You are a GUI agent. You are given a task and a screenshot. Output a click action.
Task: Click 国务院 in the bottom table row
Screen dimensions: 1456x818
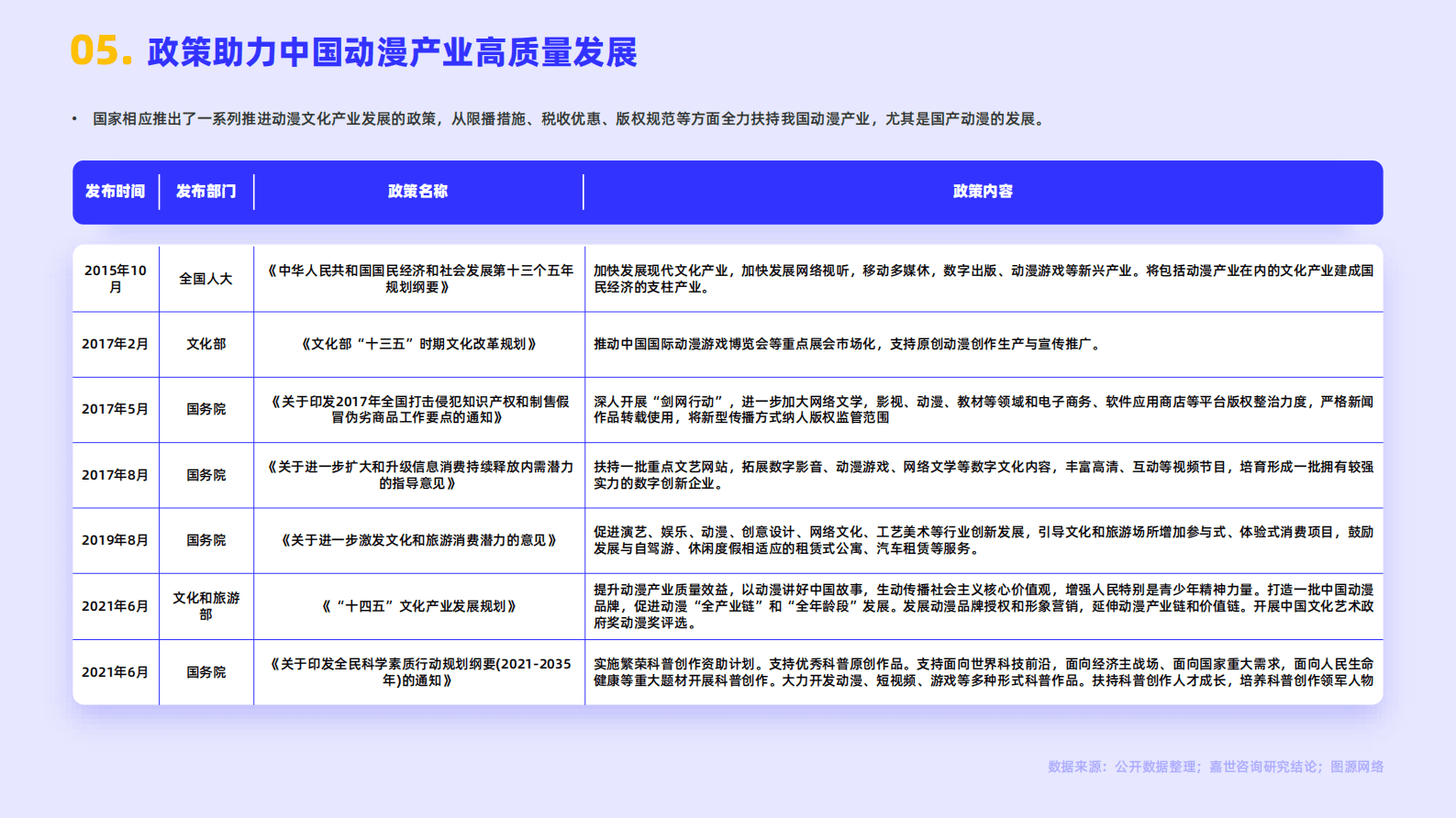coord(206,672)
